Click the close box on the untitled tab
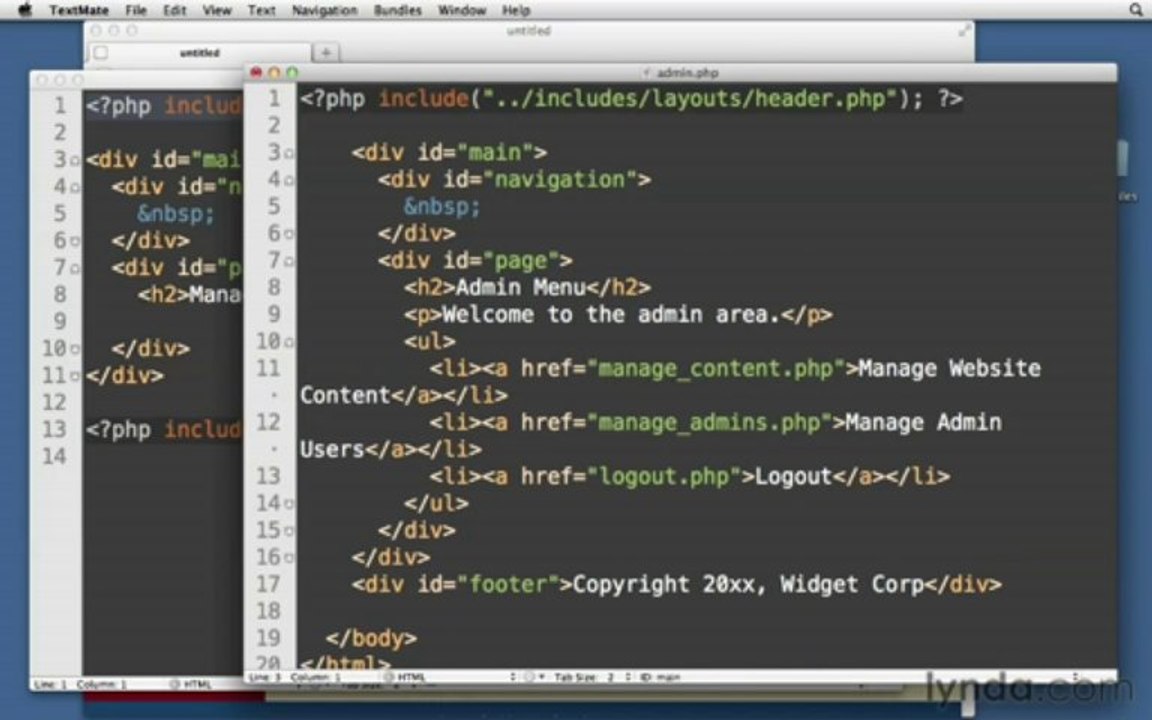 [x=101, y=53]
